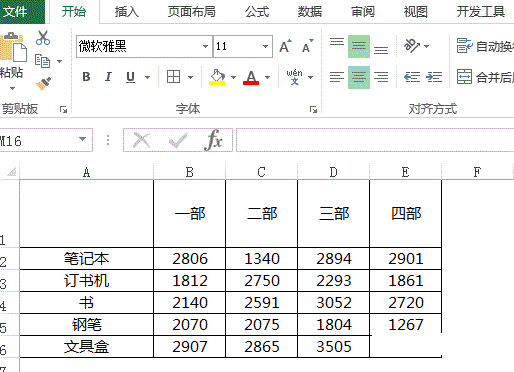514x372 pixels.
Task: Switch to 公式 formulas tab
Action: point(257,12)
